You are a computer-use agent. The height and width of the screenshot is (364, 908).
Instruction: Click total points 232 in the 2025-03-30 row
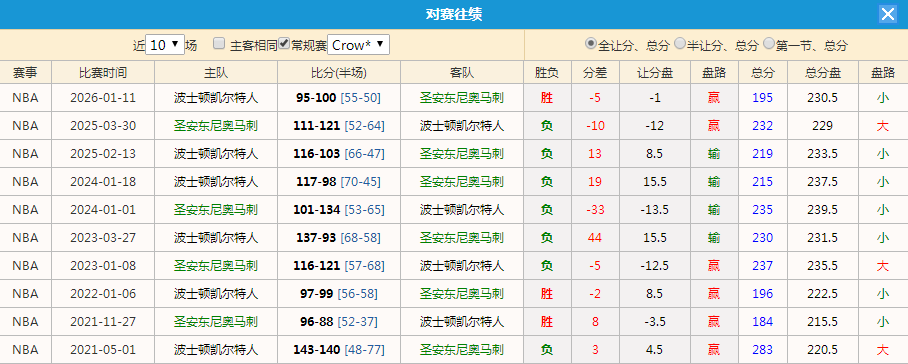click(x=763, y=126)
